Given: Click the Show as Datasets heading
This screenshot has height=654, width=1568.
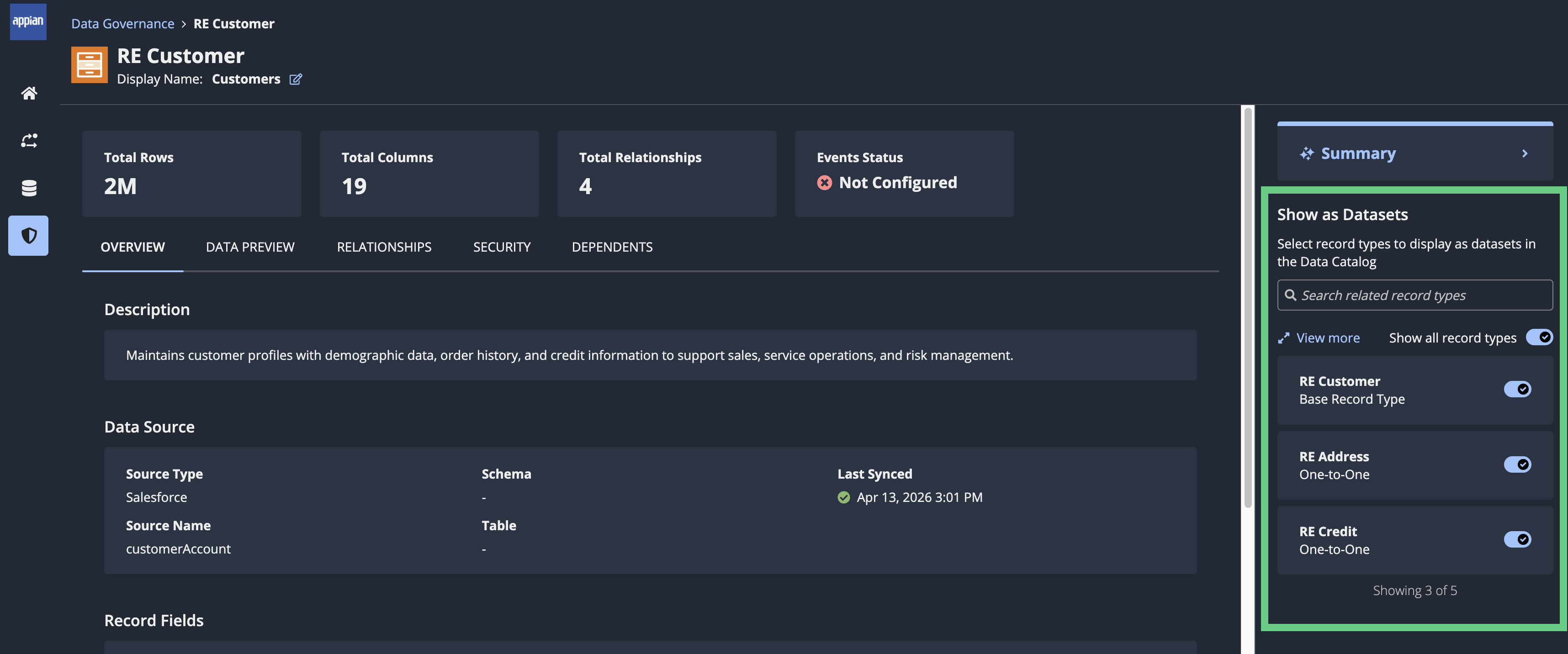Looking at the screenshot, I should [x=1342, y=215].
